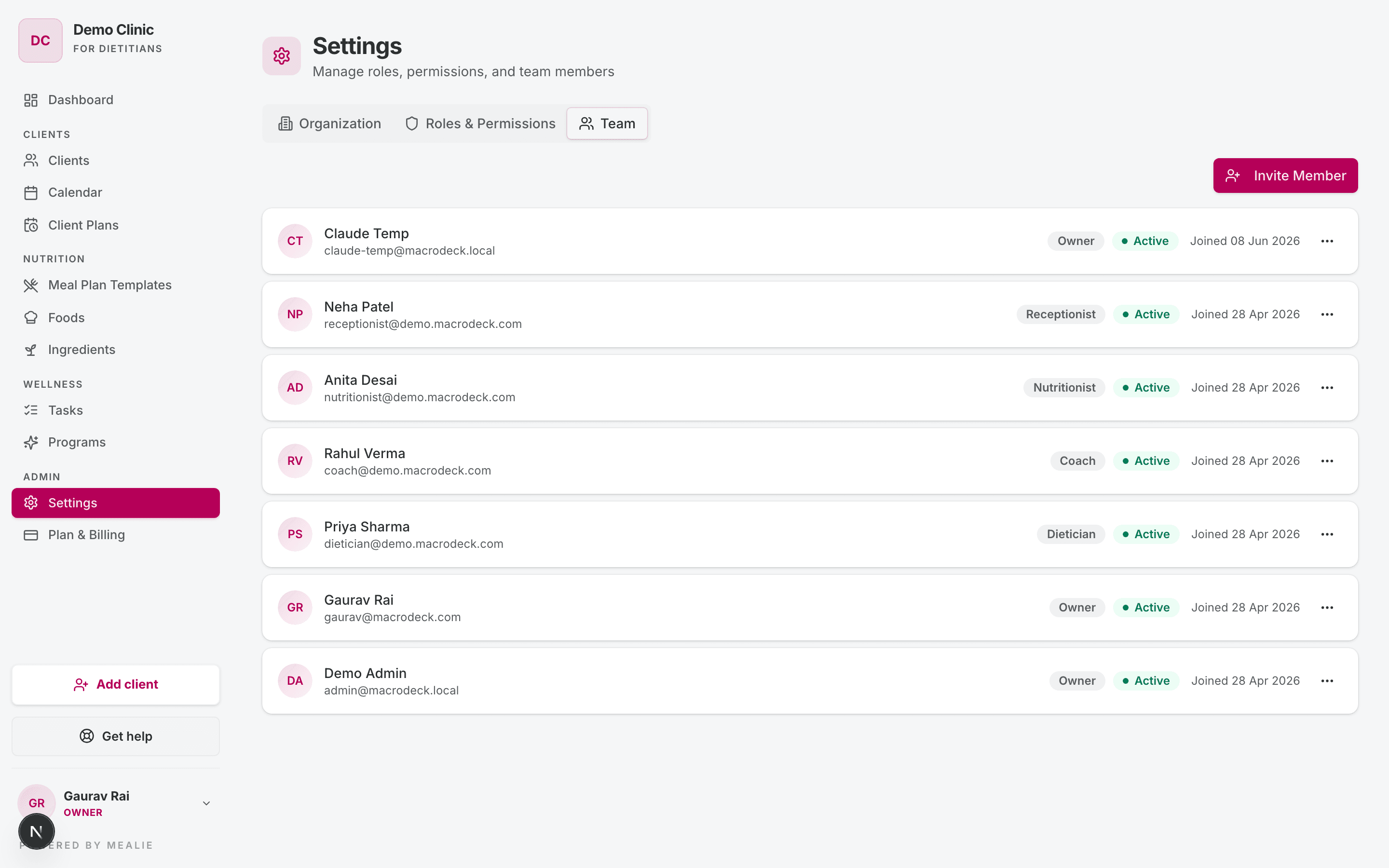Screen dimensions: 1389x868
Task: Open the three-dot menu for Priya Sharma
Action: point(1327,534)
